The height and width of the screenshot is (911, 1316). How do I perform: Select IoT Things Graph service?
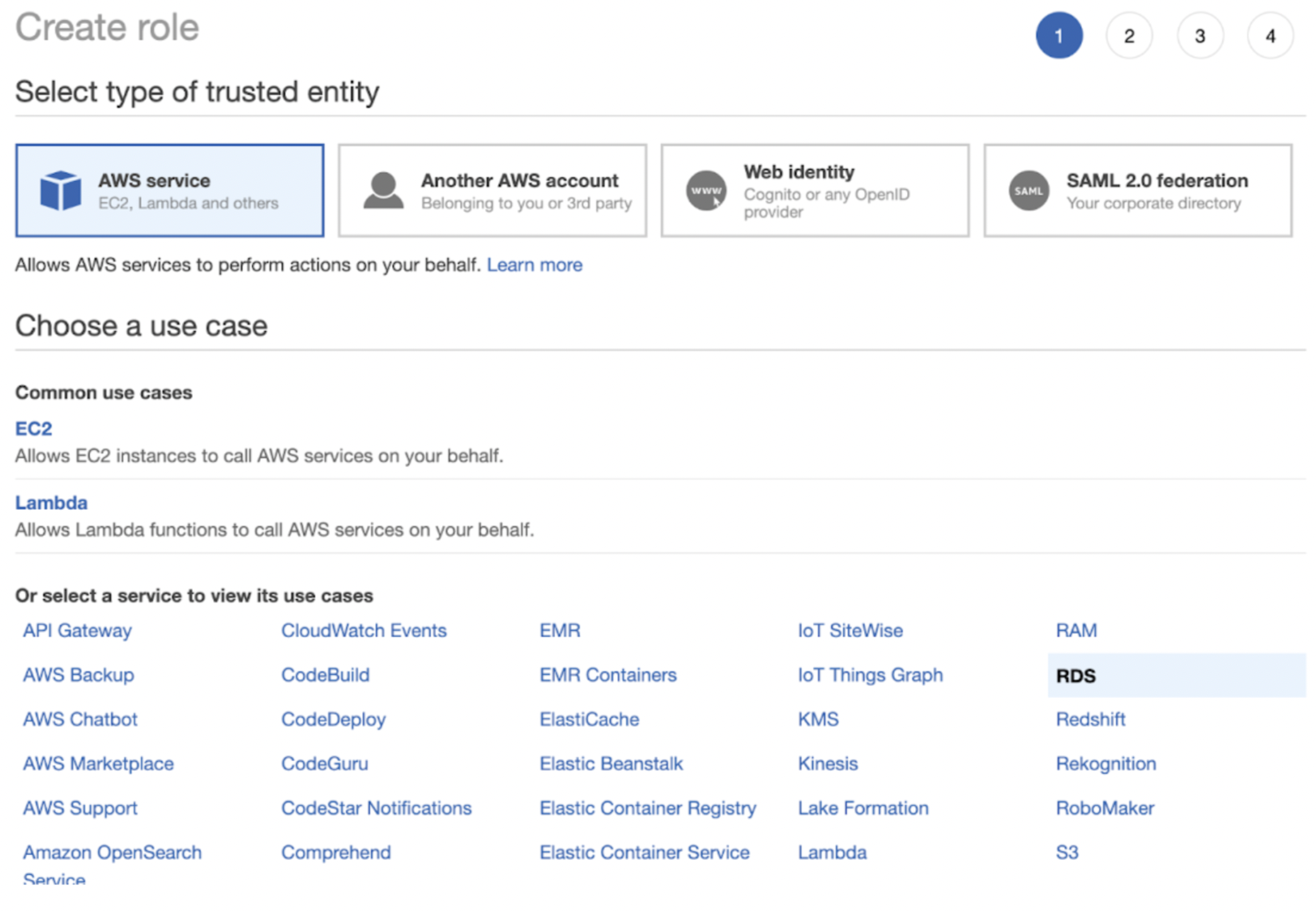[870, 675]
